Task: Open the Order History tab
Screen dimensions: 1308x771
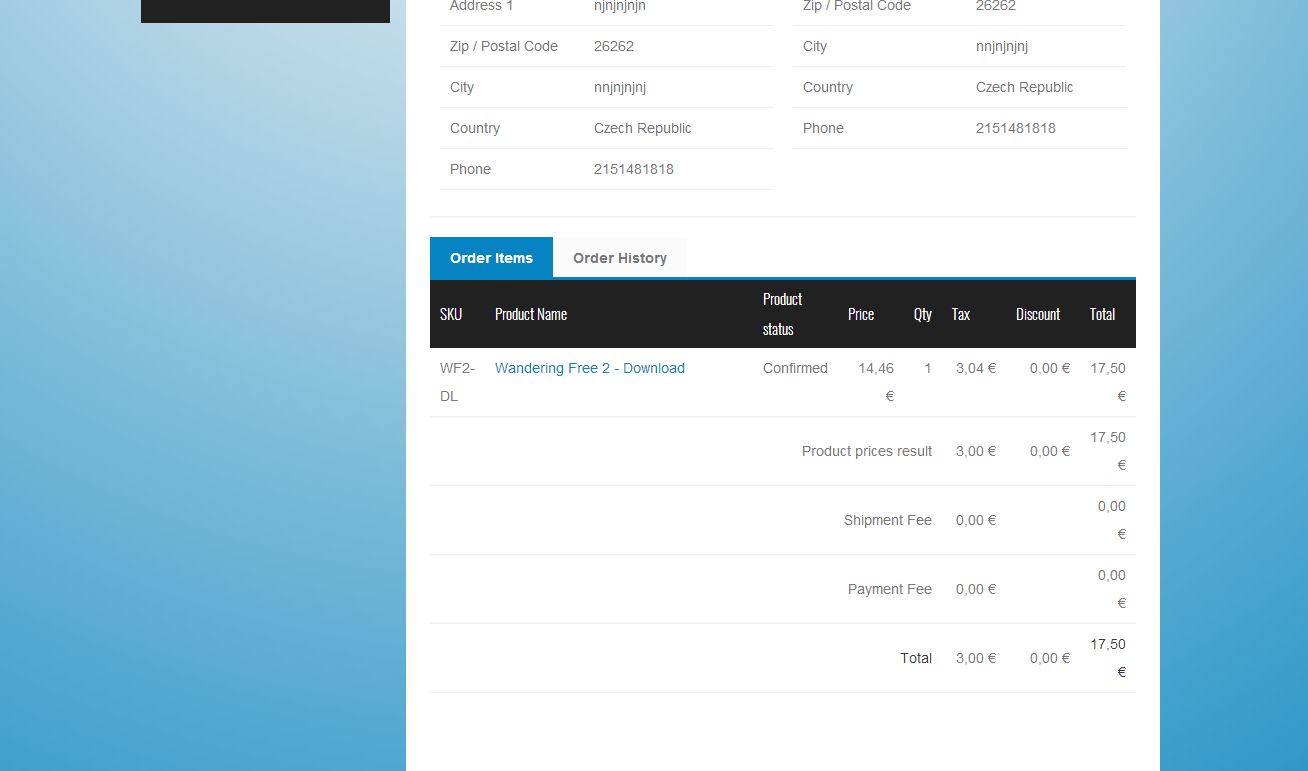Action: 619,258
